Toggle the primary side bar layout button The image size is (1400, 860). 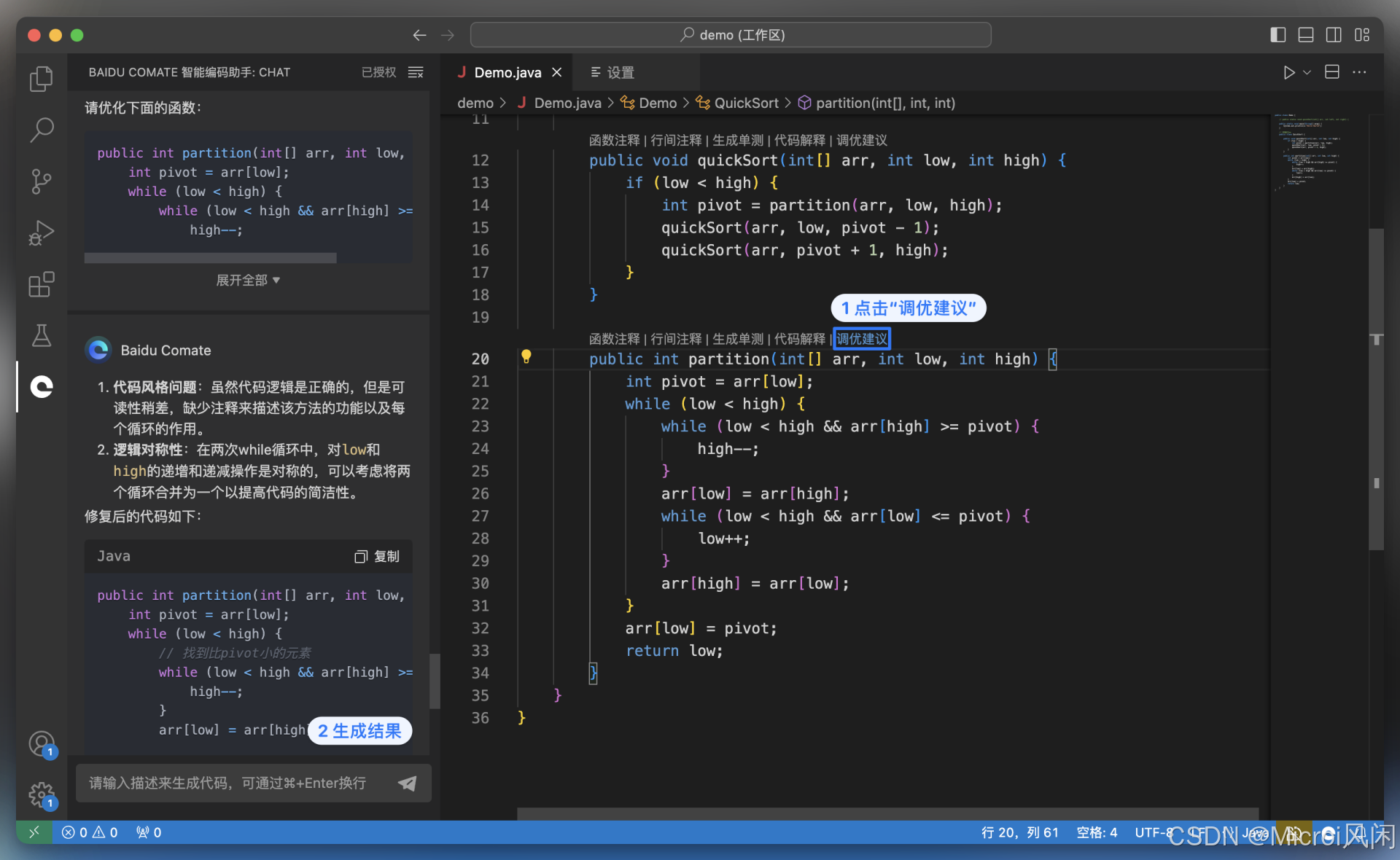point(1277,35)
